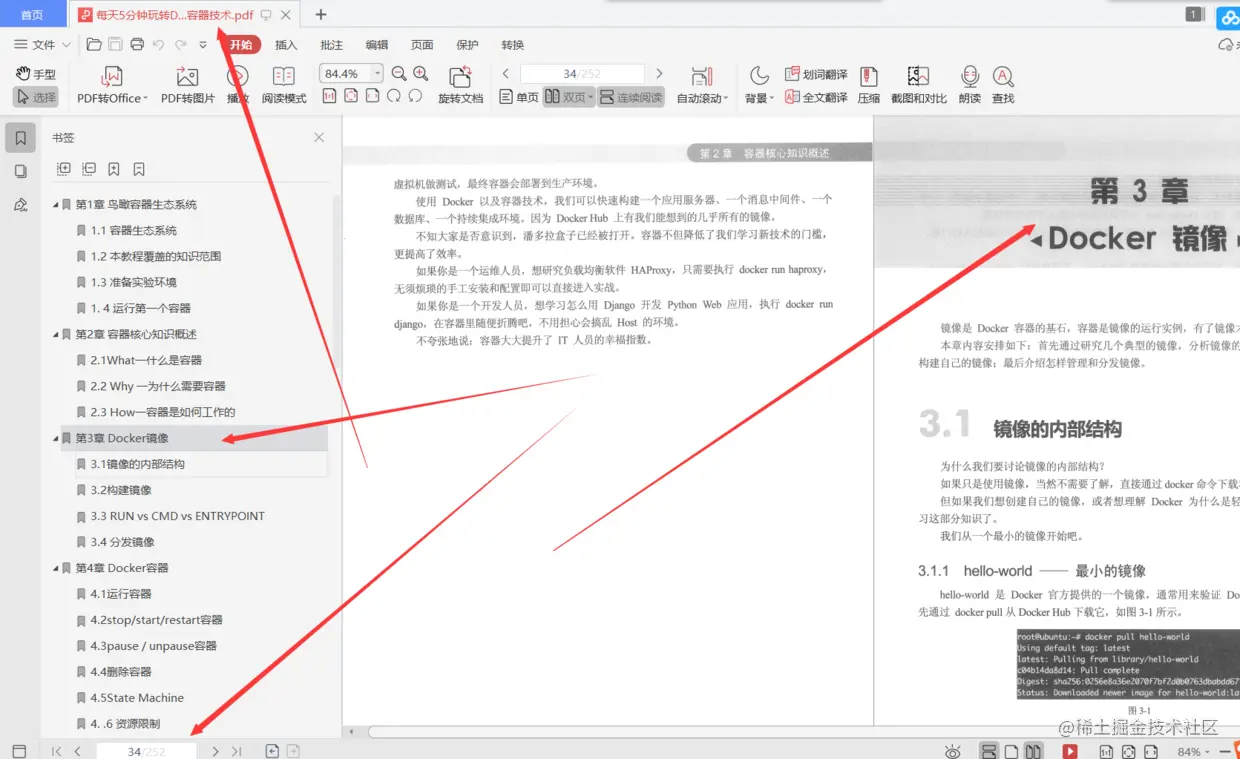Open the 编辑 ribbon tab
The width and height of the screenshot is (1240, 759).
coord(377,44)
